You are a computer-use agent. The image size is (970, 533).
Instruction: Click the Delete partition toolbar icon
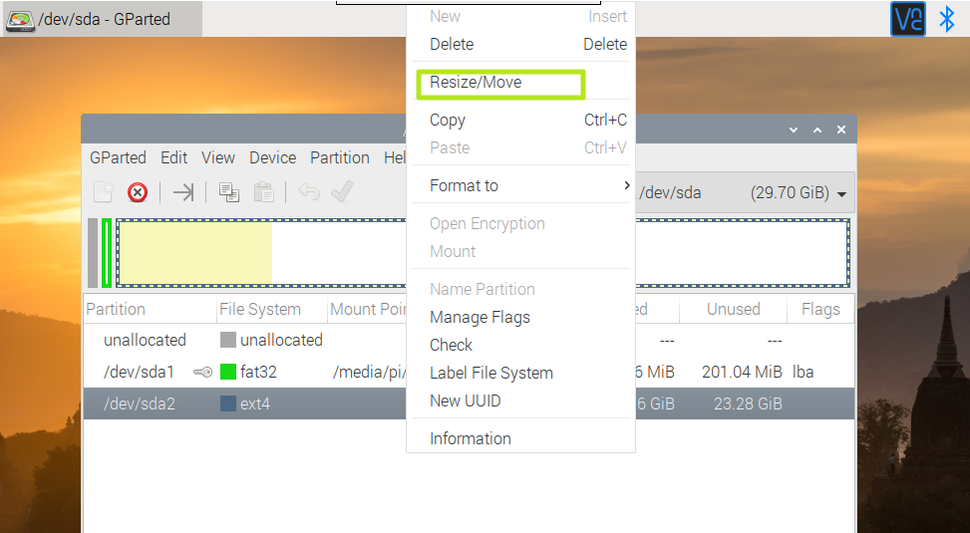(138, 192)
